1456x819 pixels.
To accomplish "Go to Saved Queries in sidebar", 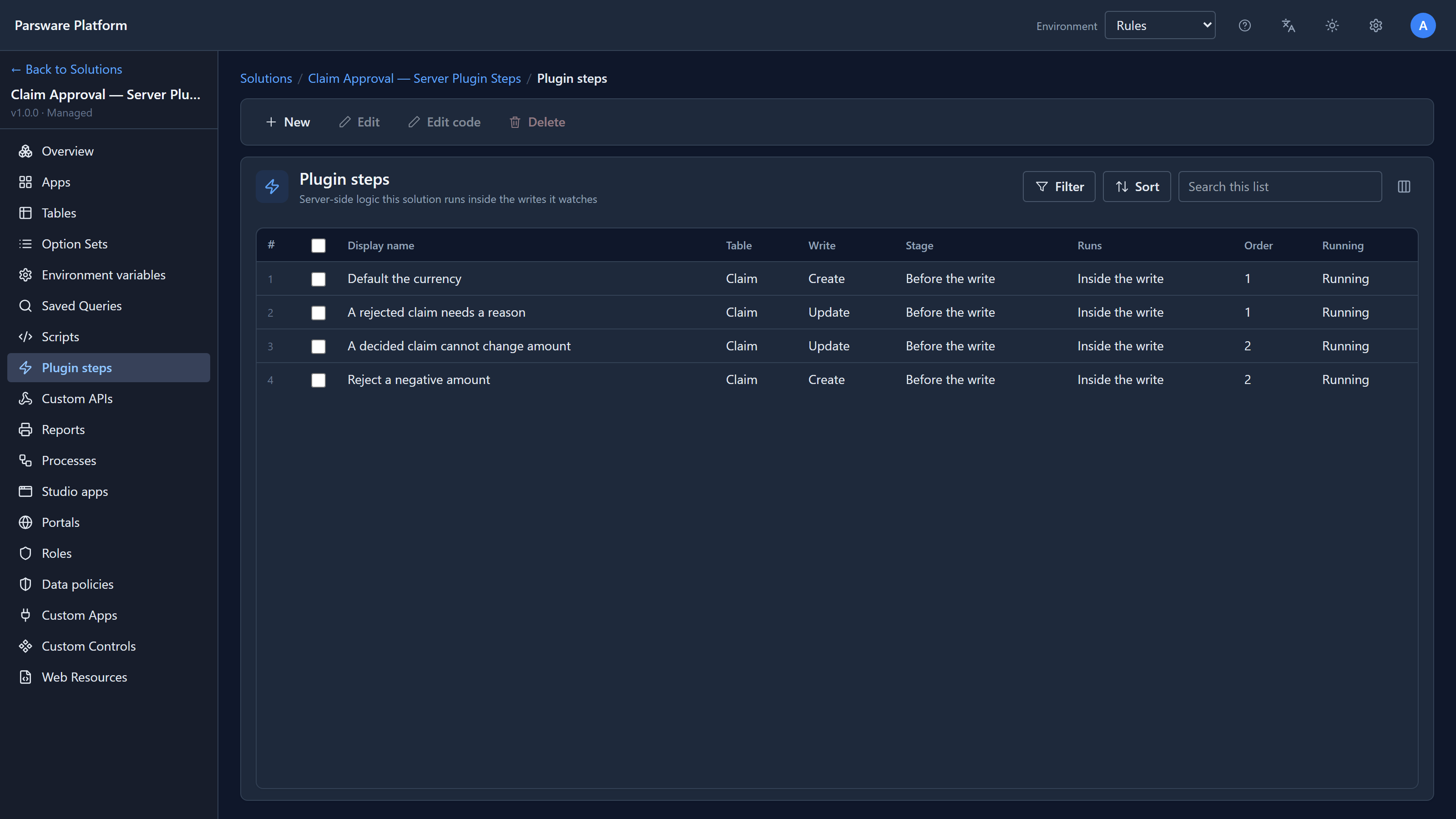I will pyautogui.click(x=109, y=306).
